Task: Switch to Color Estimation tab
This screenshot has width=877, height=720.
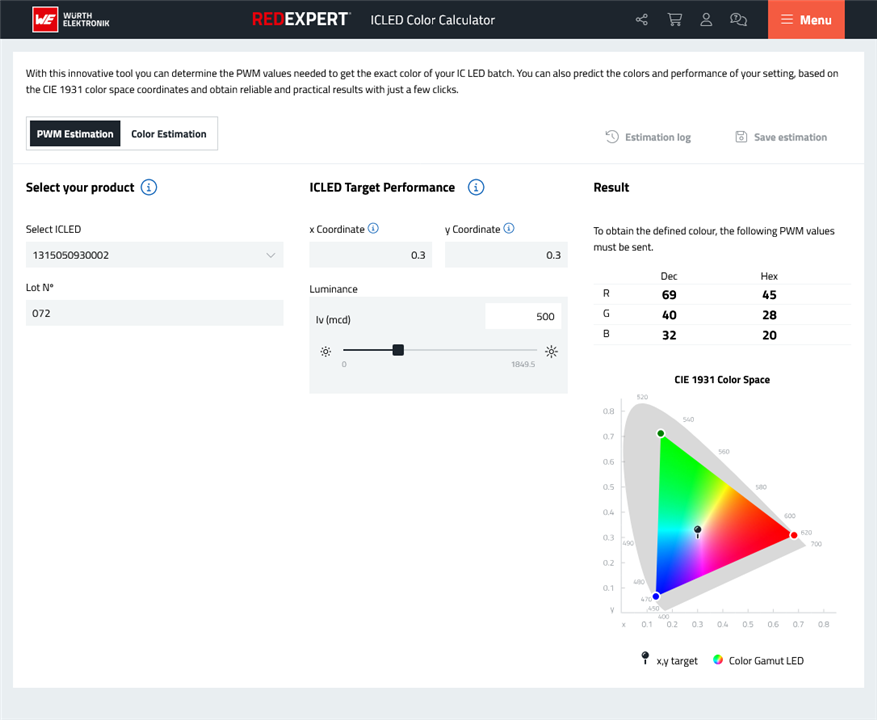Action: (168, 134)
